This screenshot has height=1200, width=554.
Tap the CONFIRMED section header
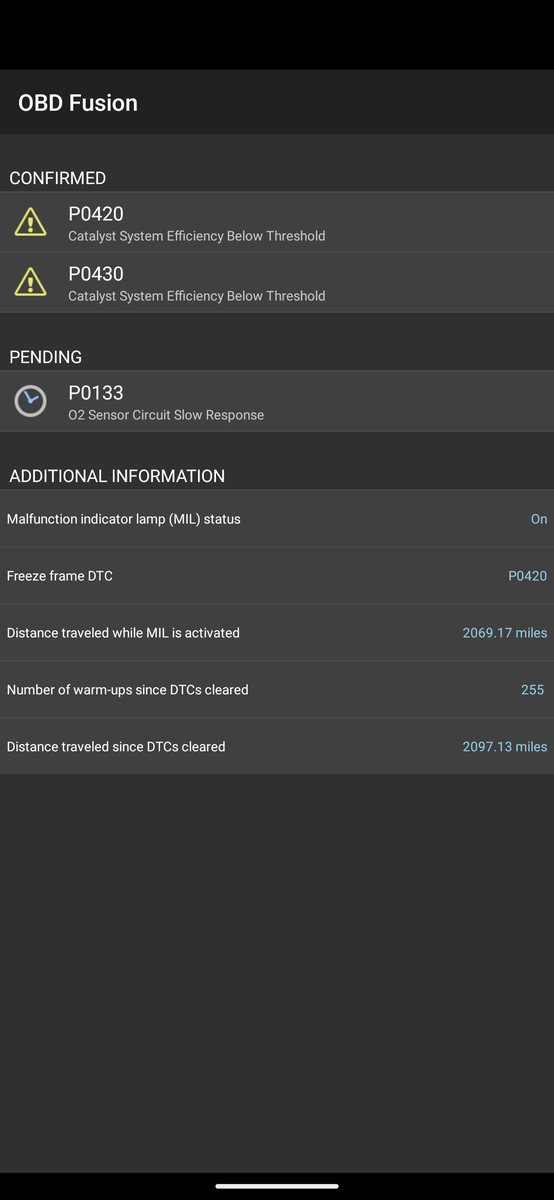[57, 178]
